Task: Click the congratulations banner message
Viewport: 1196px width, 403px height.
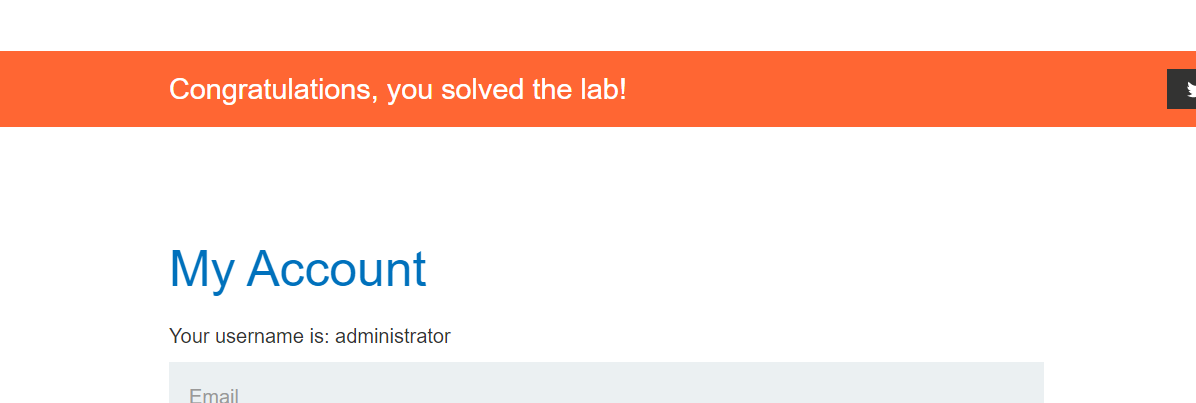Action: (x=398, y=89)
